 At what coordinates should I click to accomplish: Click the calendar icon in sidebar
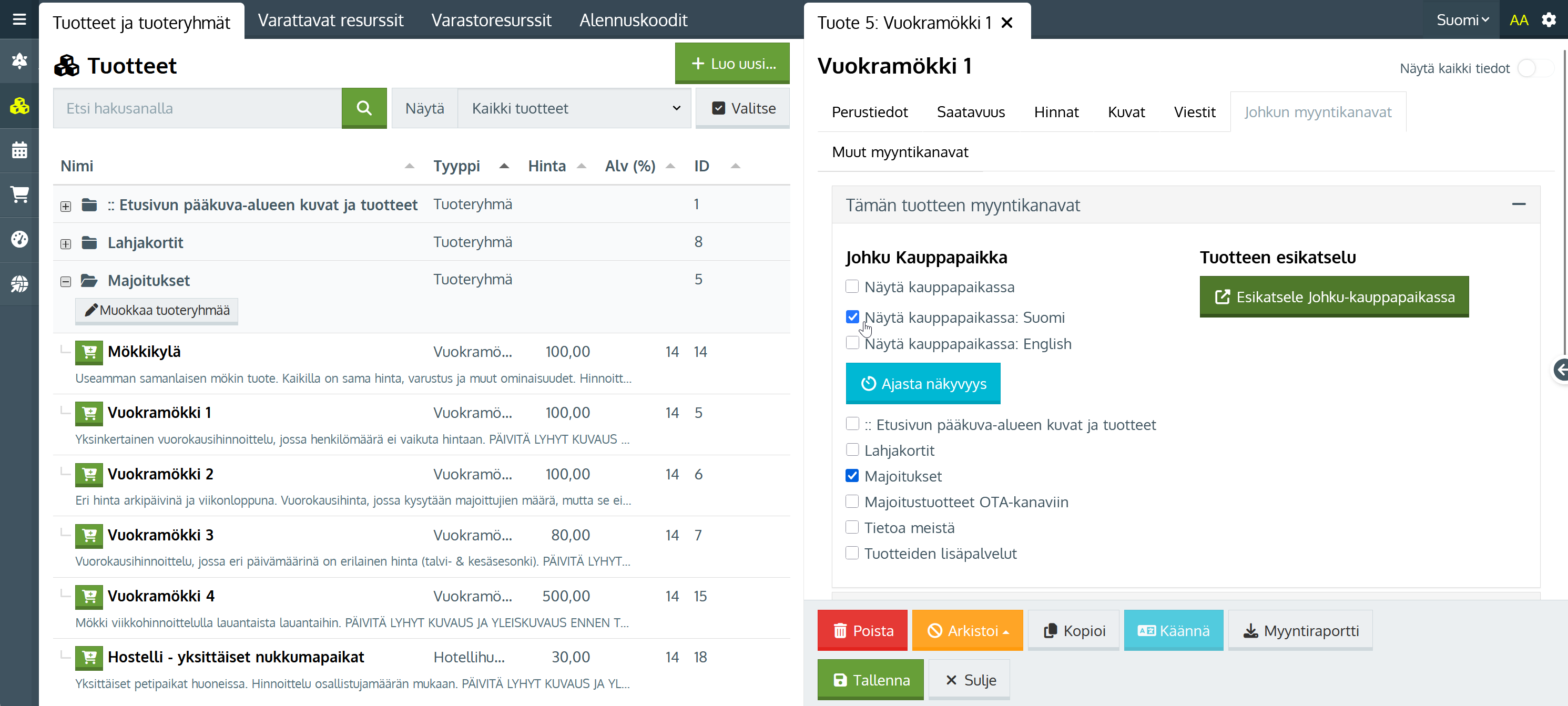click(x=19, y=150)
